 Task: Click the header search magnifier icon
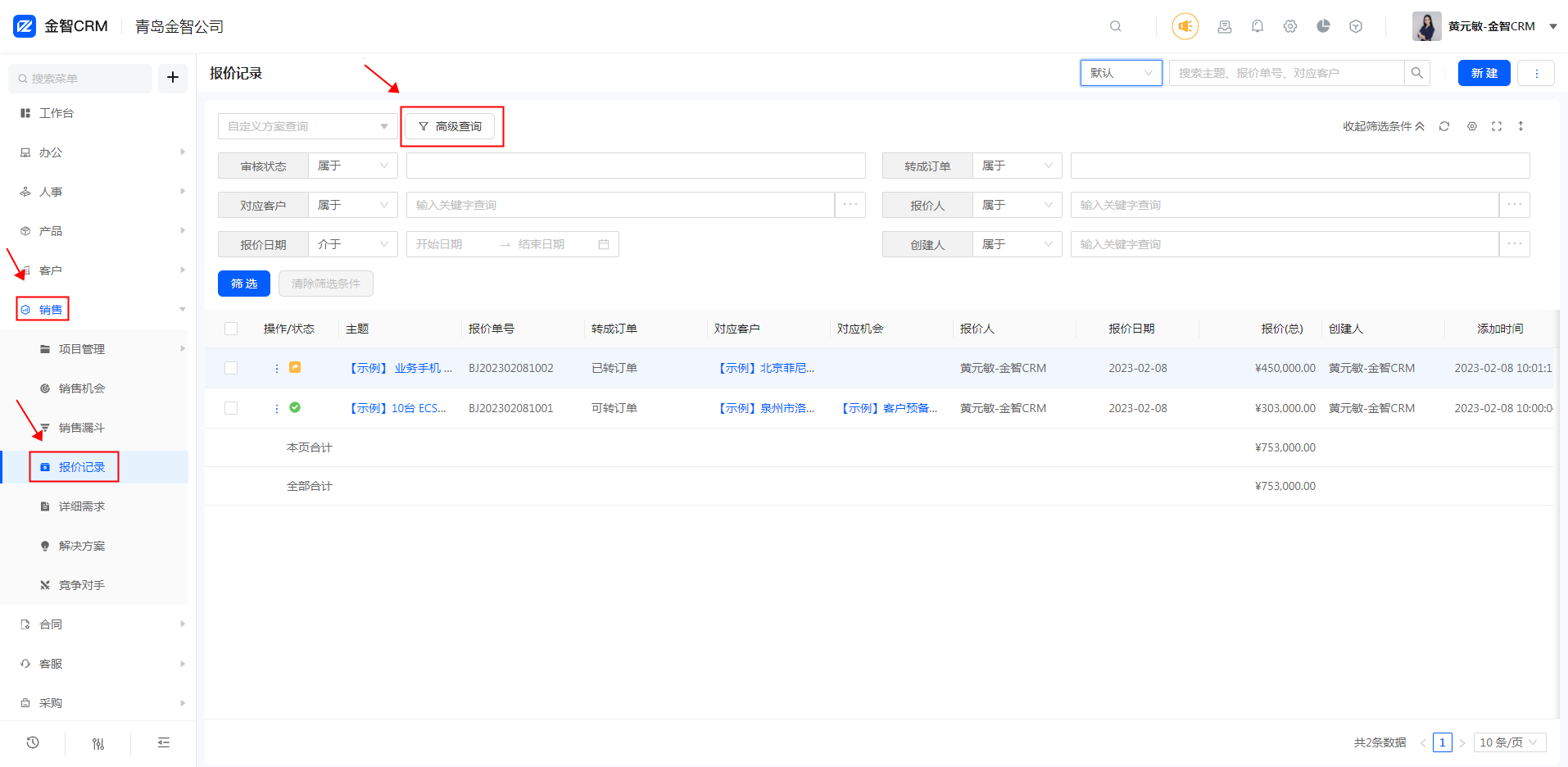tap(1115, 26)
